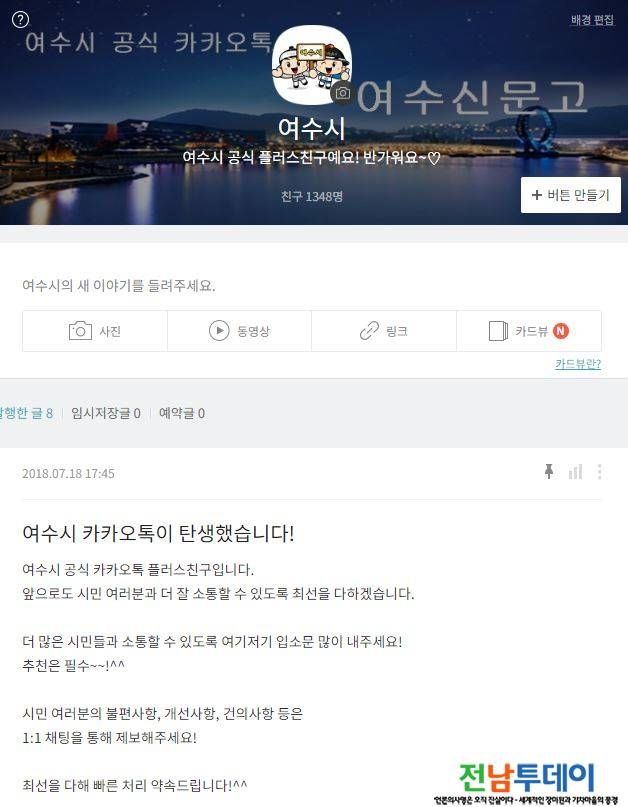Click the 사진 camera icon
The height and width of the screenshot is (807, 628).
click(80, 331)
